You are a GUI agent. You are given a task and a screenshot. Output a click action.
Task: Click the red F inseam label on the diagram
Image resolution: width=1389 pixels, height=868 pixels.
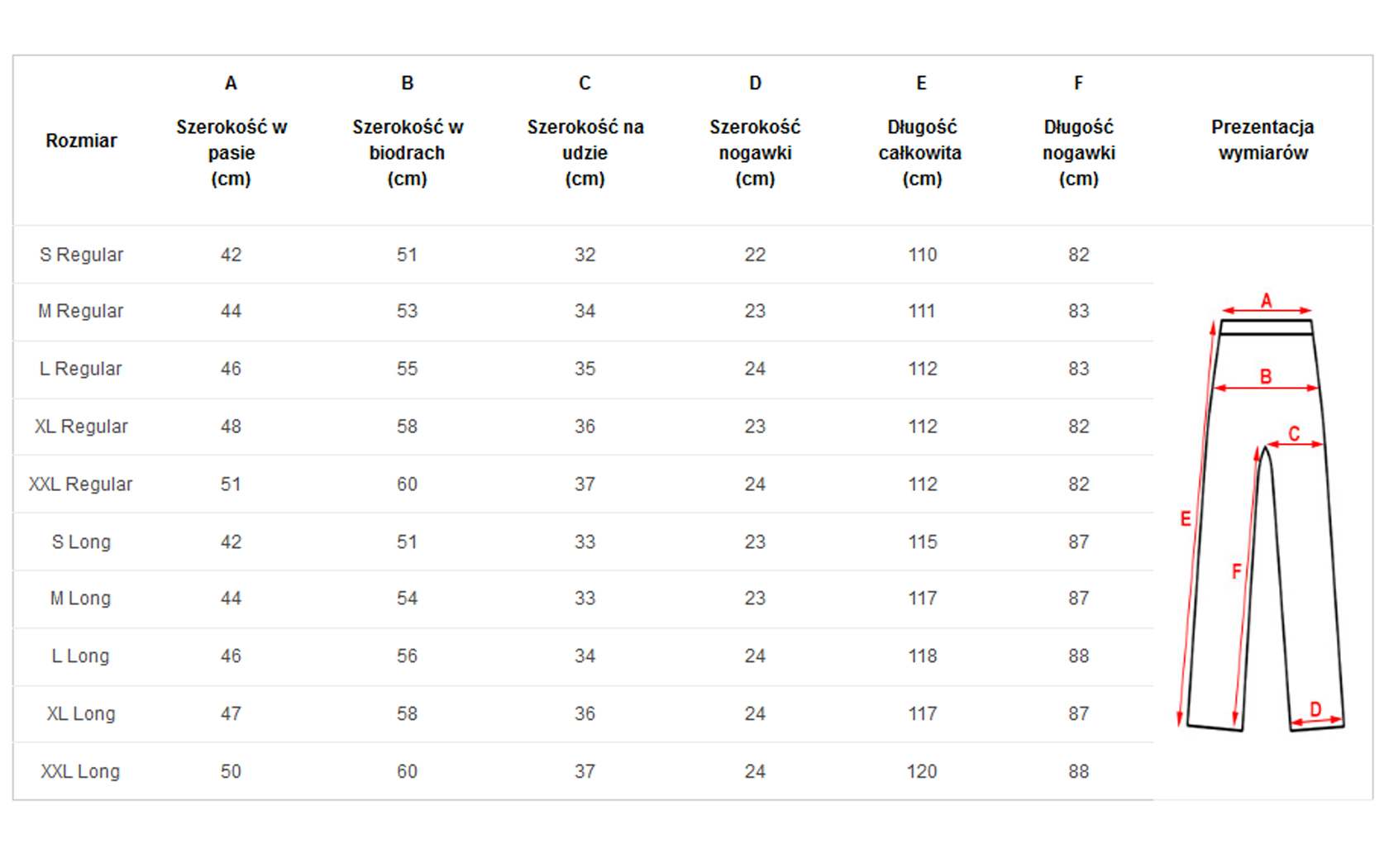(x=1237, y=571)
